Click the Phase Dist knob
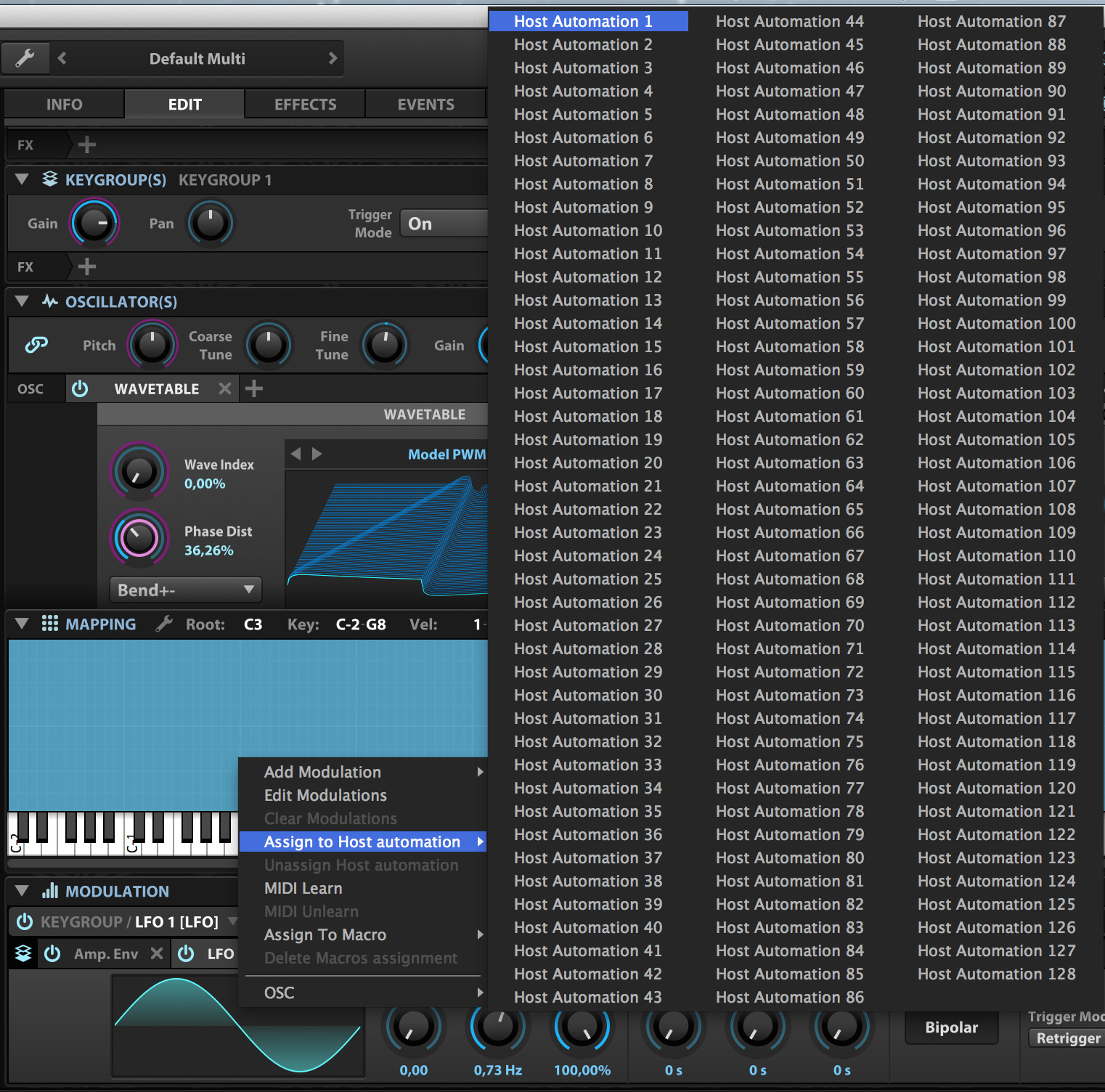This screenshot has height=1092, width=1105. pyautogui.click(x=139, y=538)
